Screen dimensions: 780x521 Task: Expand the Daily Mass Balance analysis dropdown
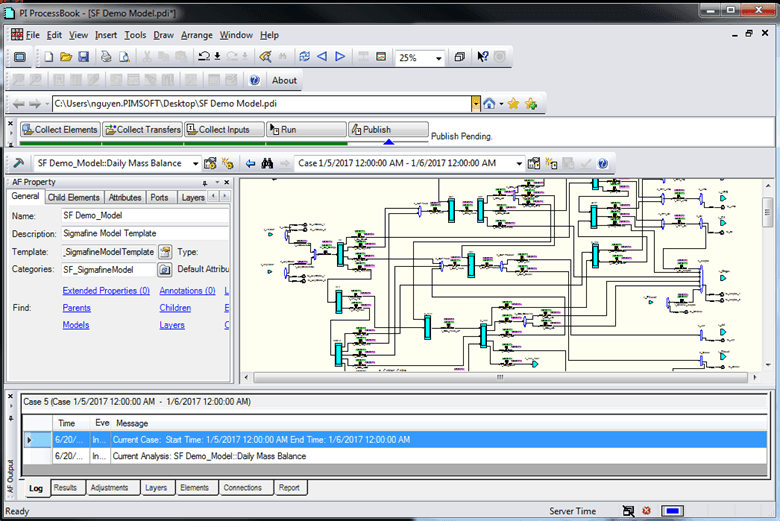[x=194, y=163]
